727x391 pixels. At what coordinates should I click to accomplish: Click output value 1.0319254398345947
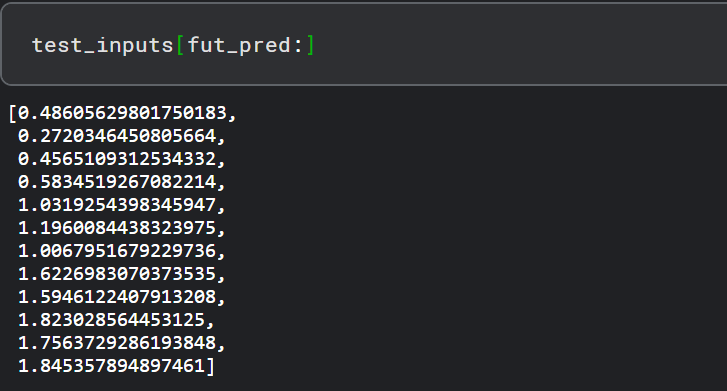[x=117, y=205]
